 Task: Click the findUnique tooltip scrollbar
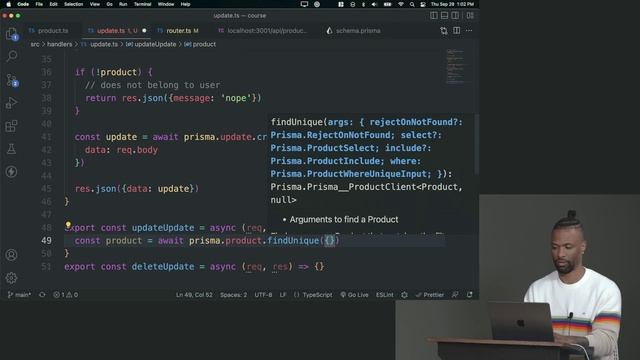point(476,144)
